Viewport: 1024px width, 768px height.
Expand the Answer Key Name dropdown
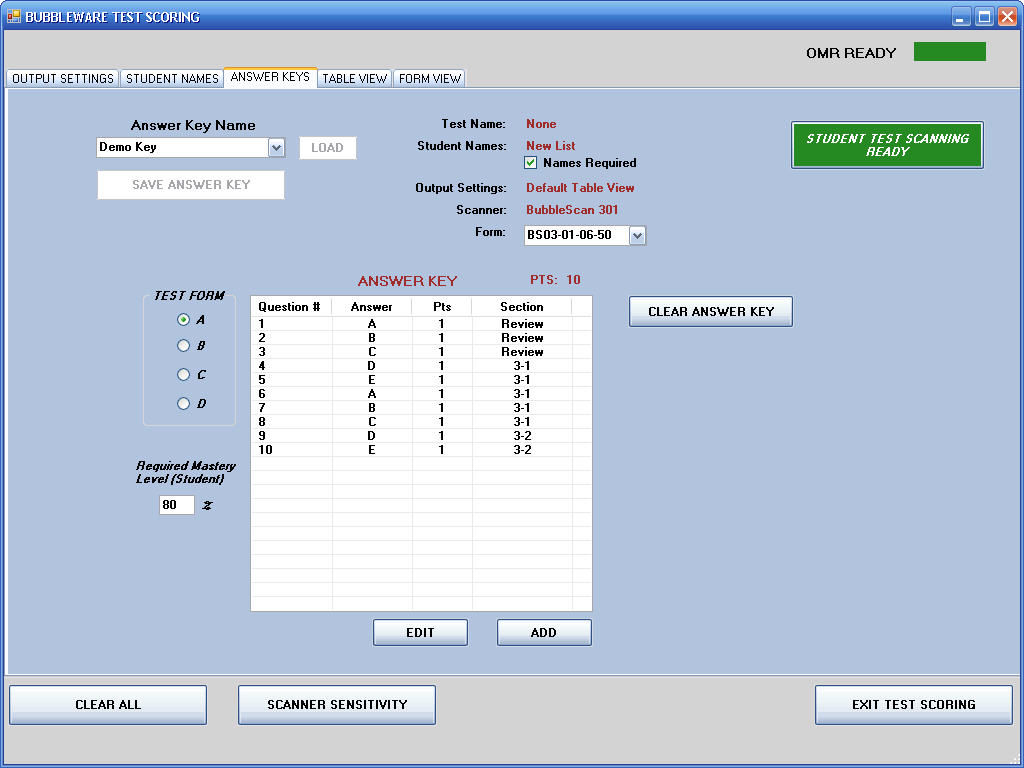pyautogui.click(x=276, y=148)
